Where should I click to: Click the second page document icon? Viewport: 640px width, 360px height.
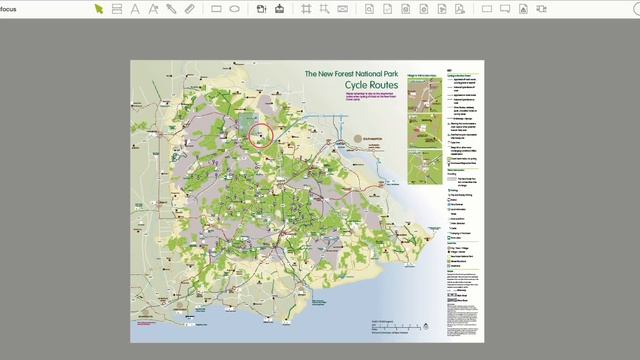(x=387, y=9)
